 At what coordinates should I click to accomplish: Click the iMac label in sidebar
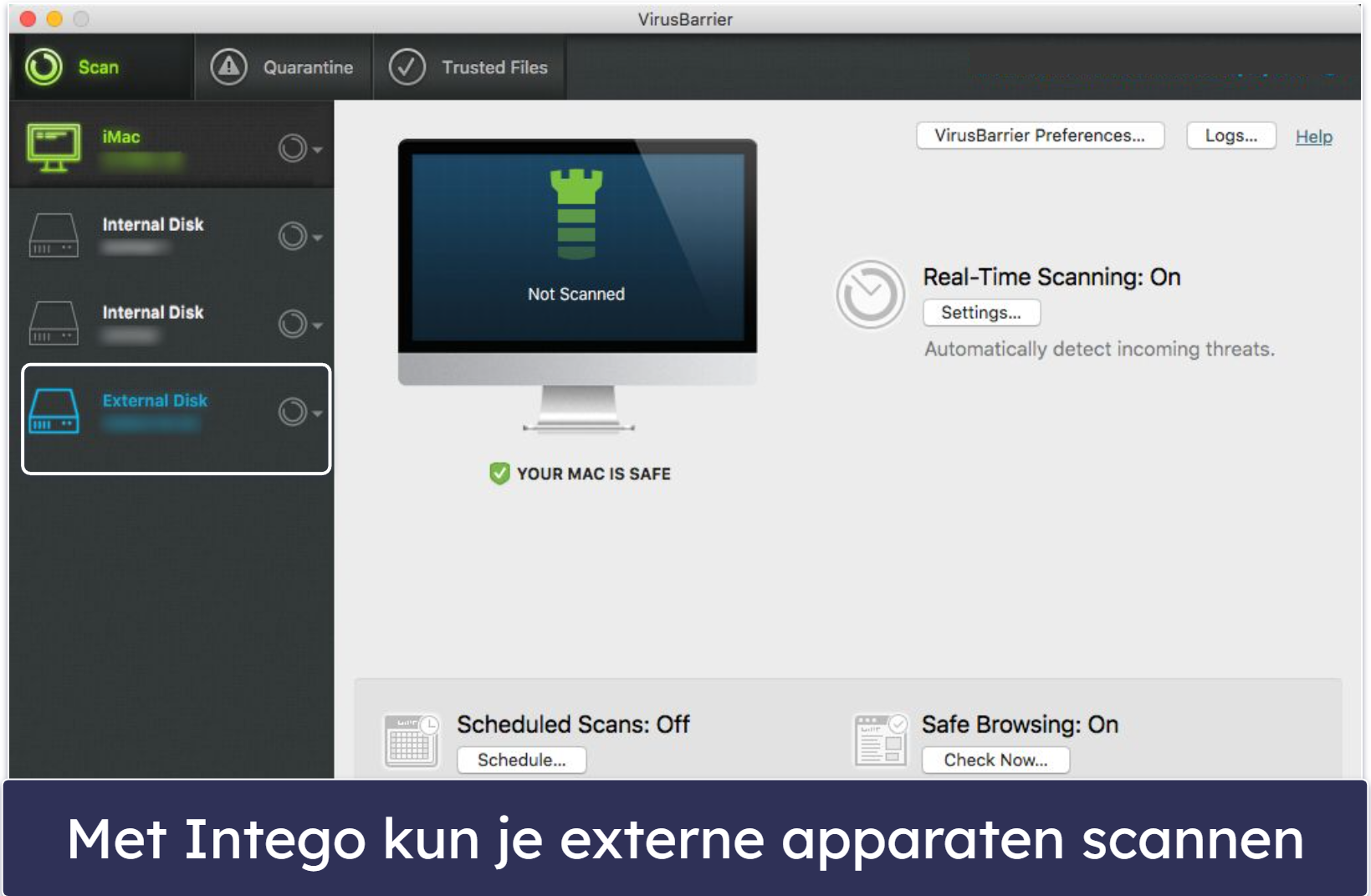click(121, 136)
